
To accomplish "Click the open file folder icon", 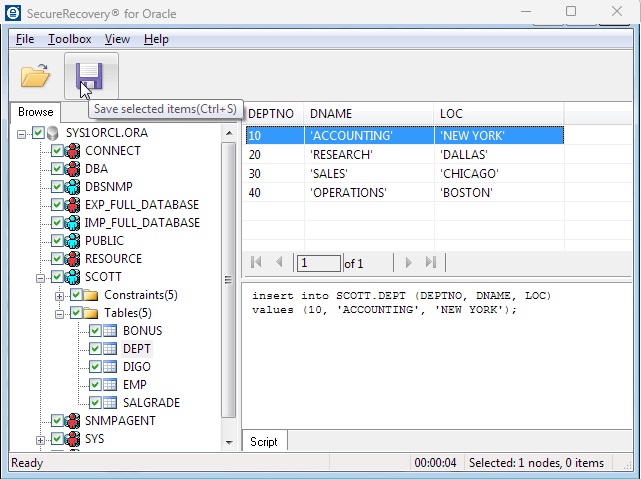I will 35,75.
